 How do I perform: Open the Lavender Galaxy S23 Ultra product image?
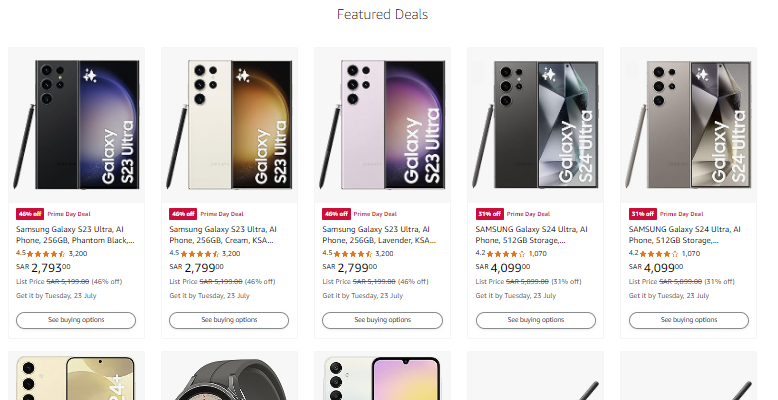[x=382, y=124]
